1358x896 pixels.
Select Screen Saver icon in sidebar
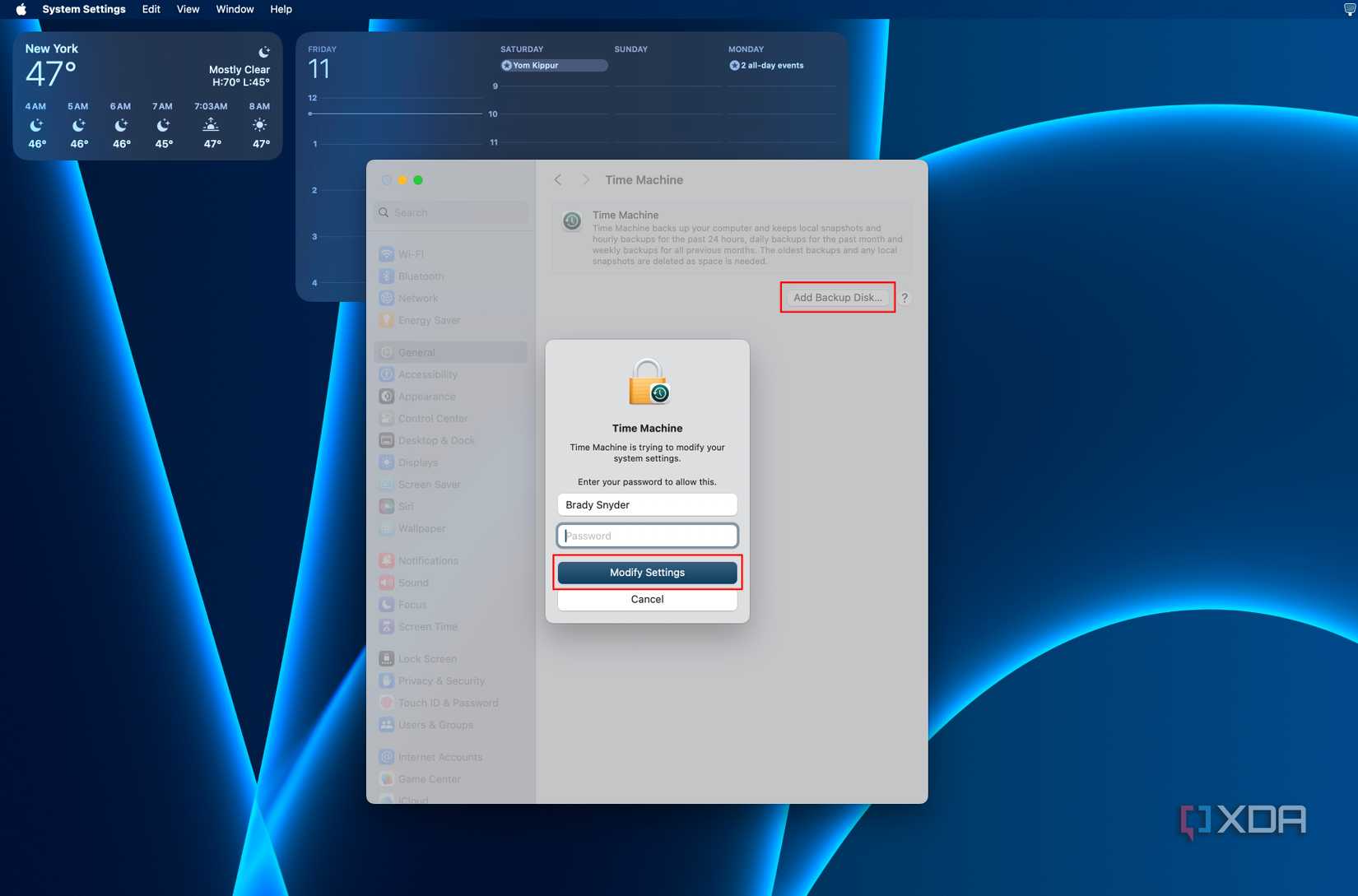(x=386, y=485)
